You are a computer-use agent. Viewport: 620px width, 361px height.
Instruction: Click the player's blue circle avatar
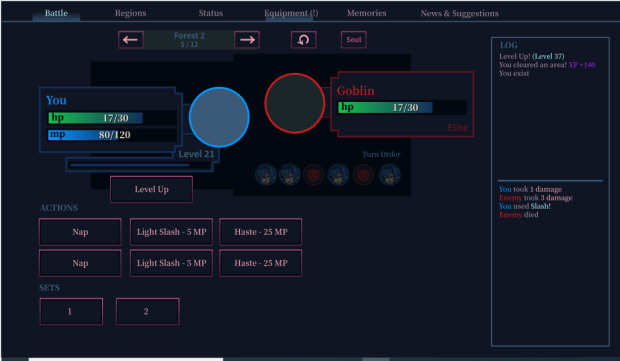click(x=219, y=117)
